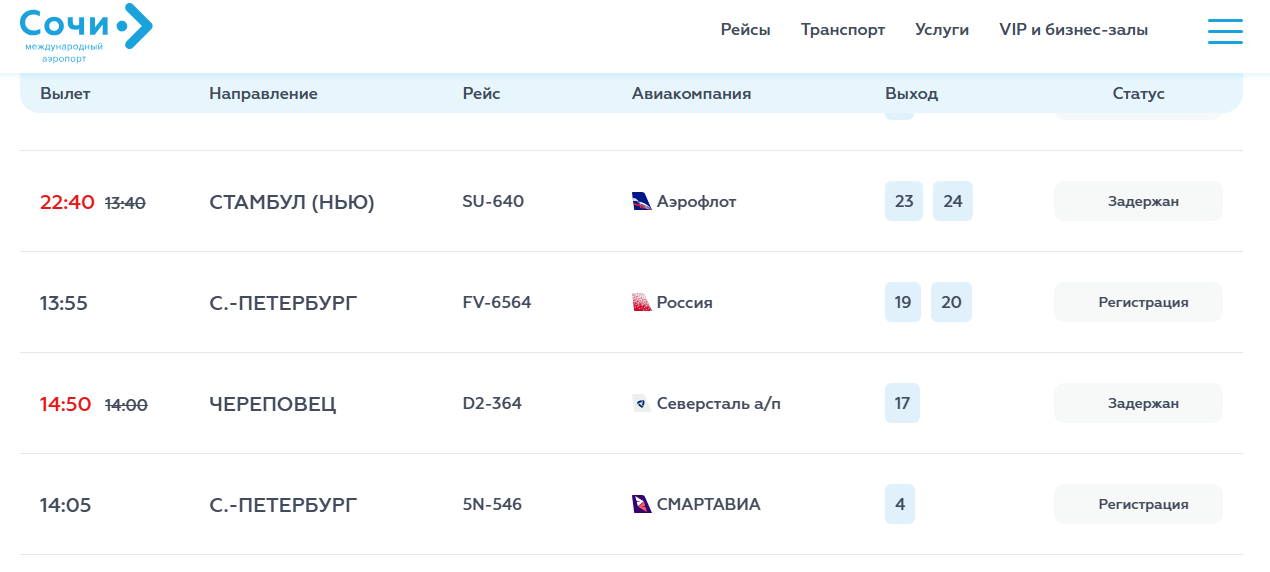Open flight number SU-640 details
Image resolution: width=1270 pixels, height=572 pixels.
click(x=493, y=201)
